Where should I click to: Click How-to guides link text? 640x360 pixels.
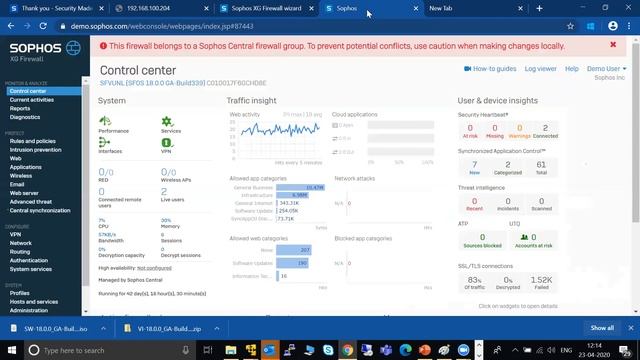click(x=494, y=69)
